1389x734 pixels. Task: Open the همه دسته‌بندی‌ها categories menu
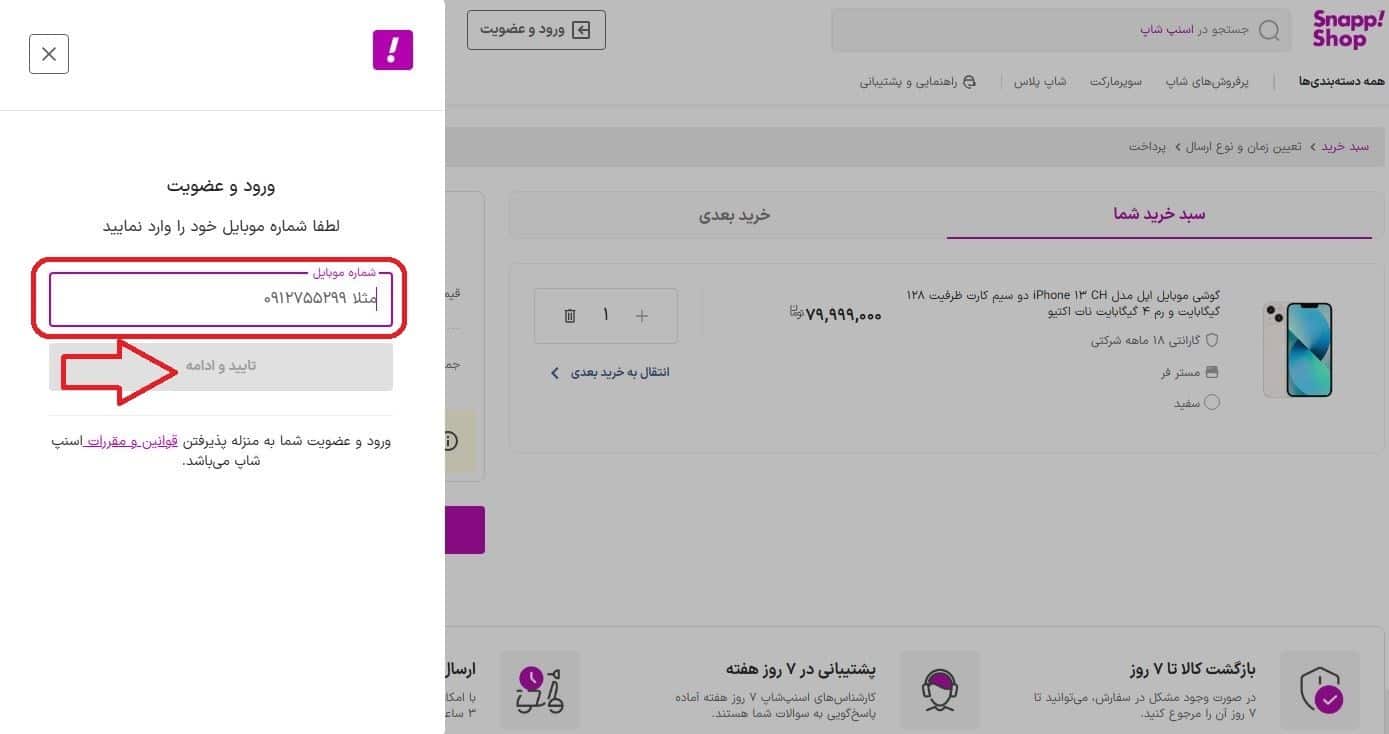(x=1340, y=81)
